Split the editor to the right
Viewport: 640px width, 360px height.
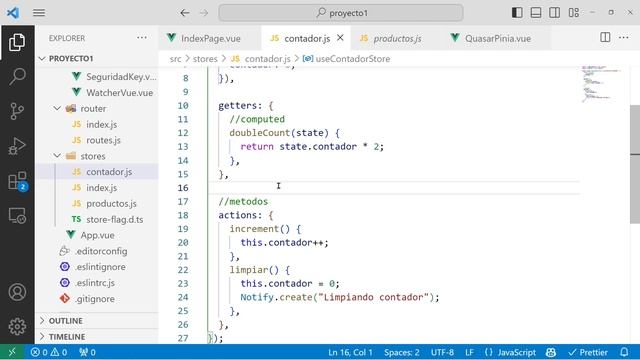coord(605,38)
